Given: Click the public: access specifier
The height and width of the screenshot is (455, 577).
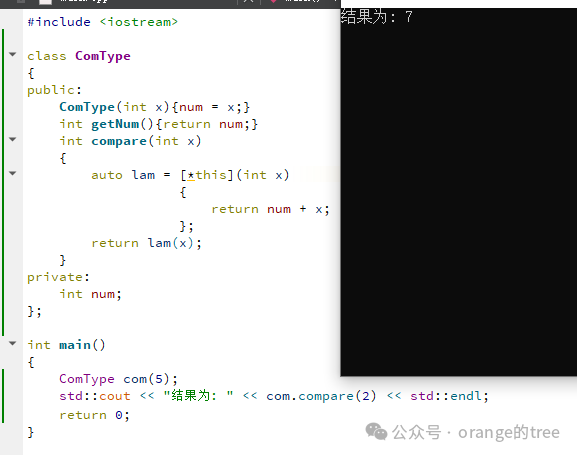Looking at the screenshot, I should 54,91.
